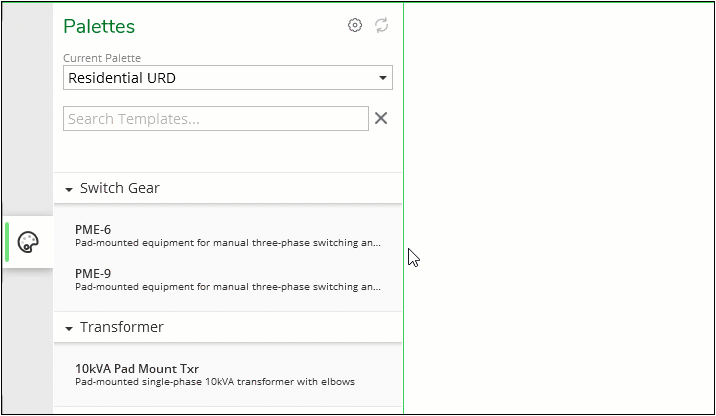Select the PME-6 template
Image resolution: width=716 pixels, height=416 pixels.
pos(227,236)
